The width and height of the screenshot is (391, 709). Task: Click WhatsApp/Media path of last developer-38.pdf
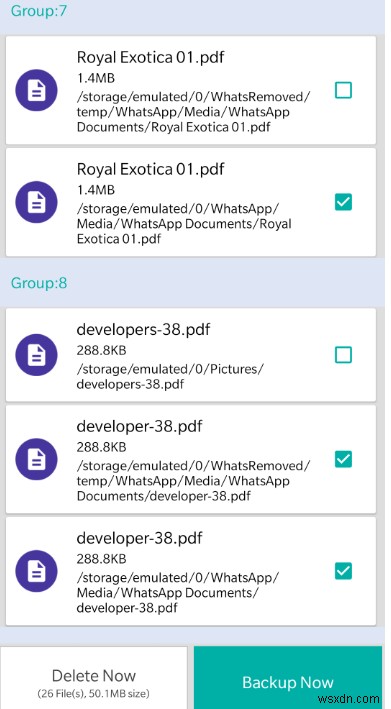178,592
